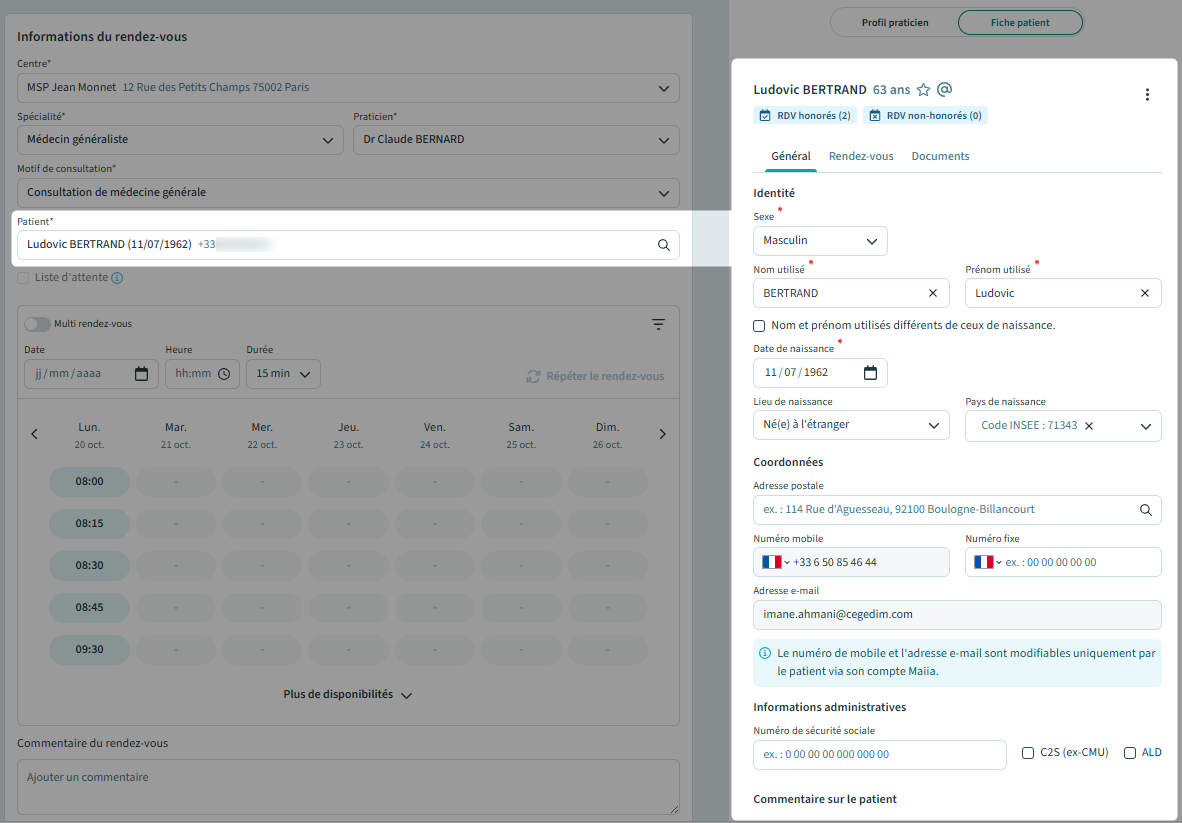Tick the ALD checkbox
Screen dimensions: 1182x823
pos(1130,753)
